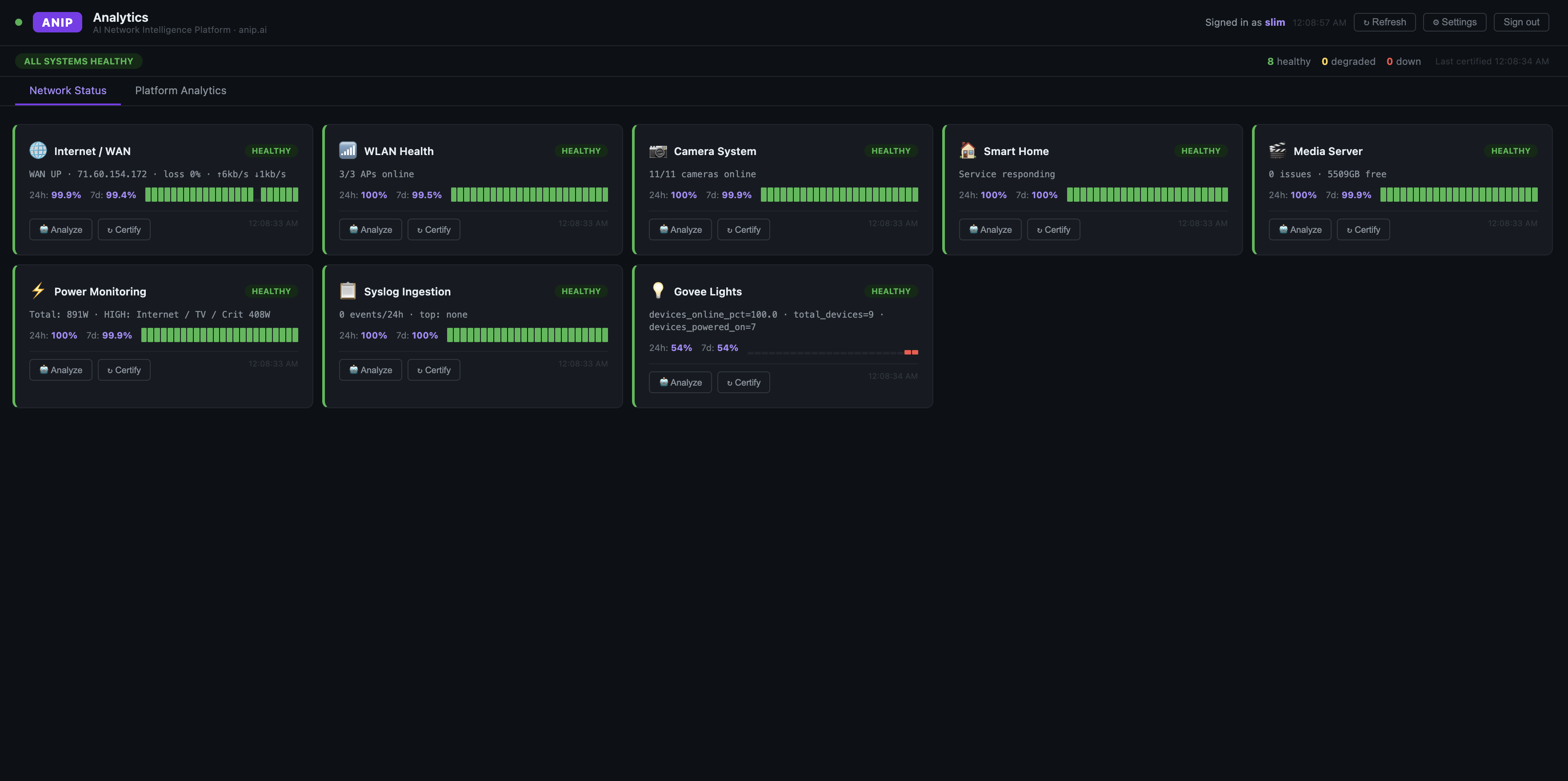
Task: Click the HEALTHY badge on Internet / WAN
Action: coord(272,151)
